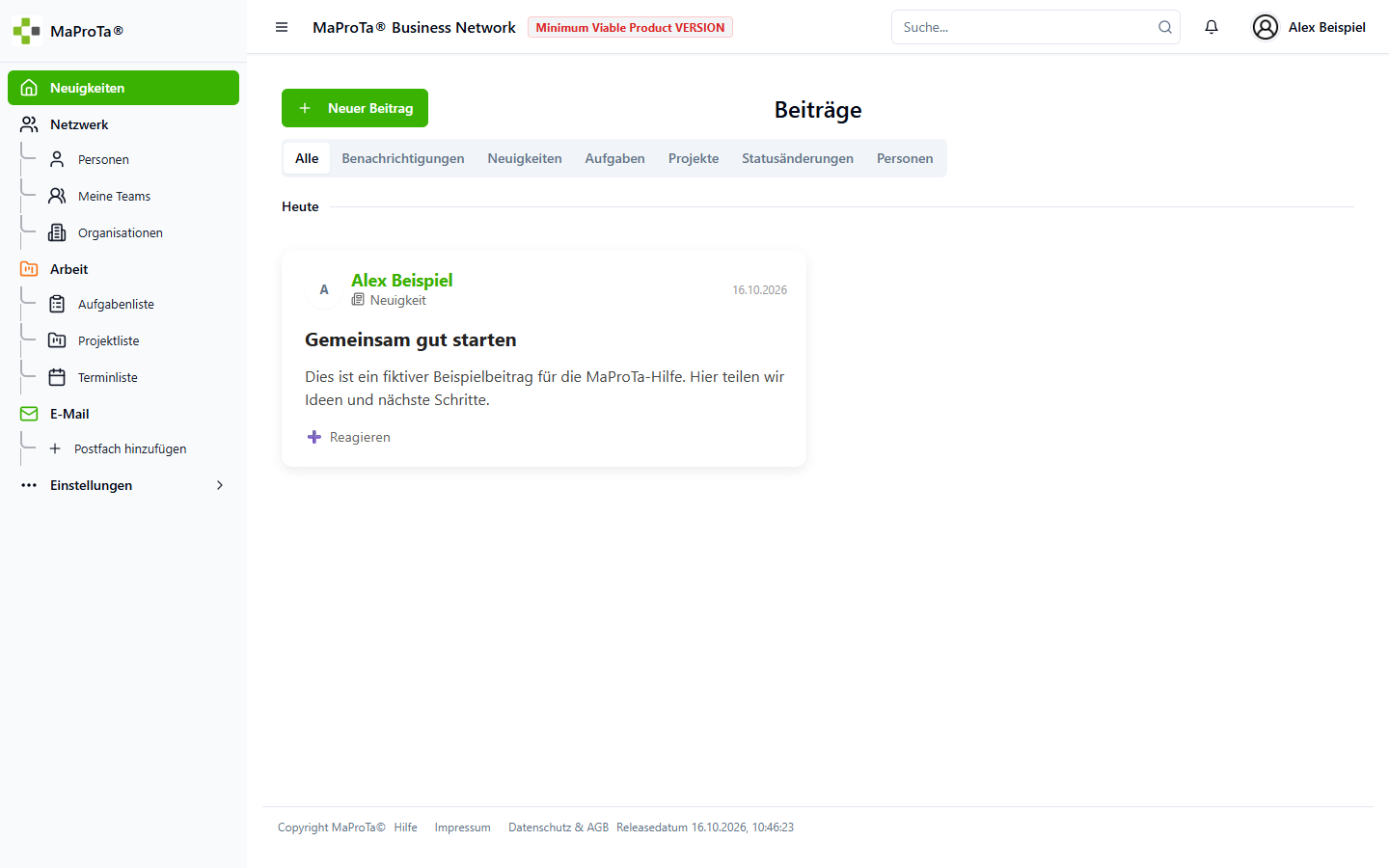Image resolution: width=1389 pixels, height=868 pixels.
Task: Switch to the Aufgaben tab
Action: (614, 158)
